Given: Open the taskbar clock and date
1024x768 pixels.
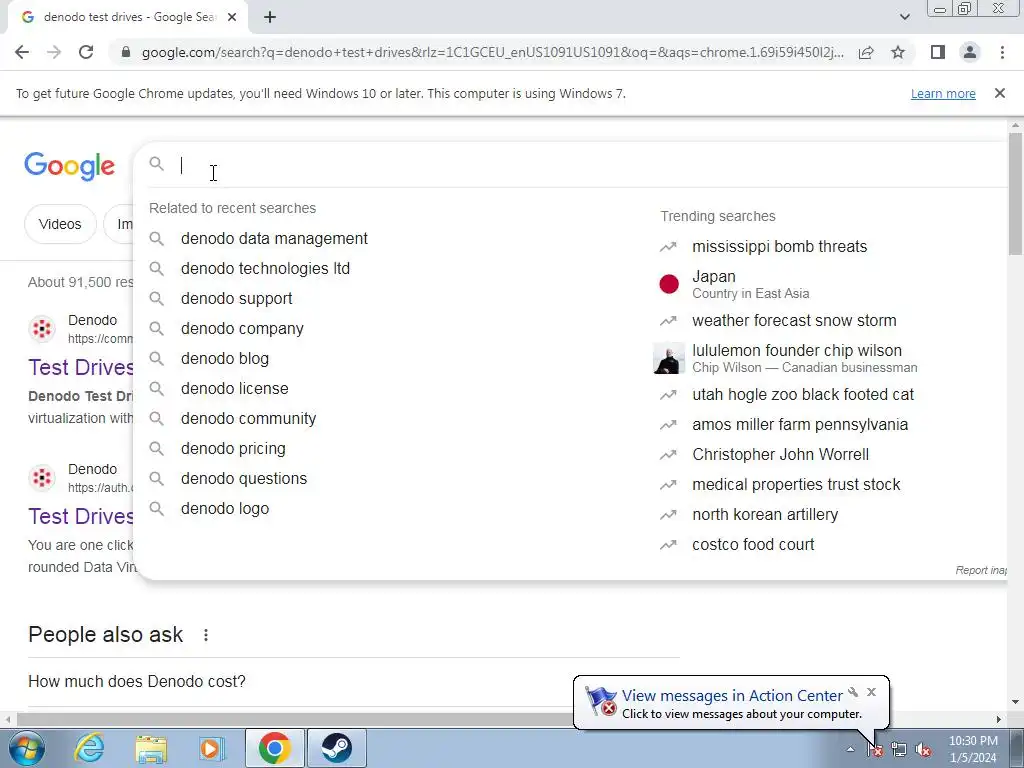Looking at the screenshot, I should click(973, 749).
